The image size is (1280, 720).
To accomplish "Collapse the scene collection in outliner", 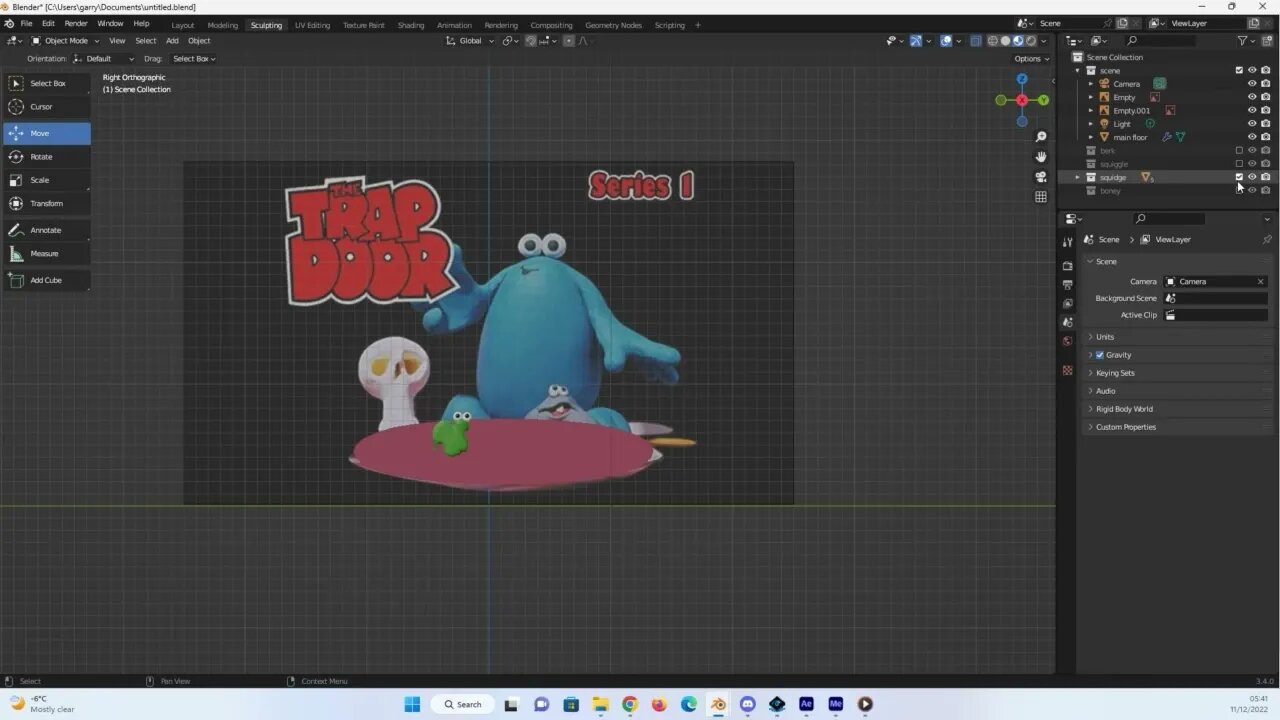I will pos(1078,71).
